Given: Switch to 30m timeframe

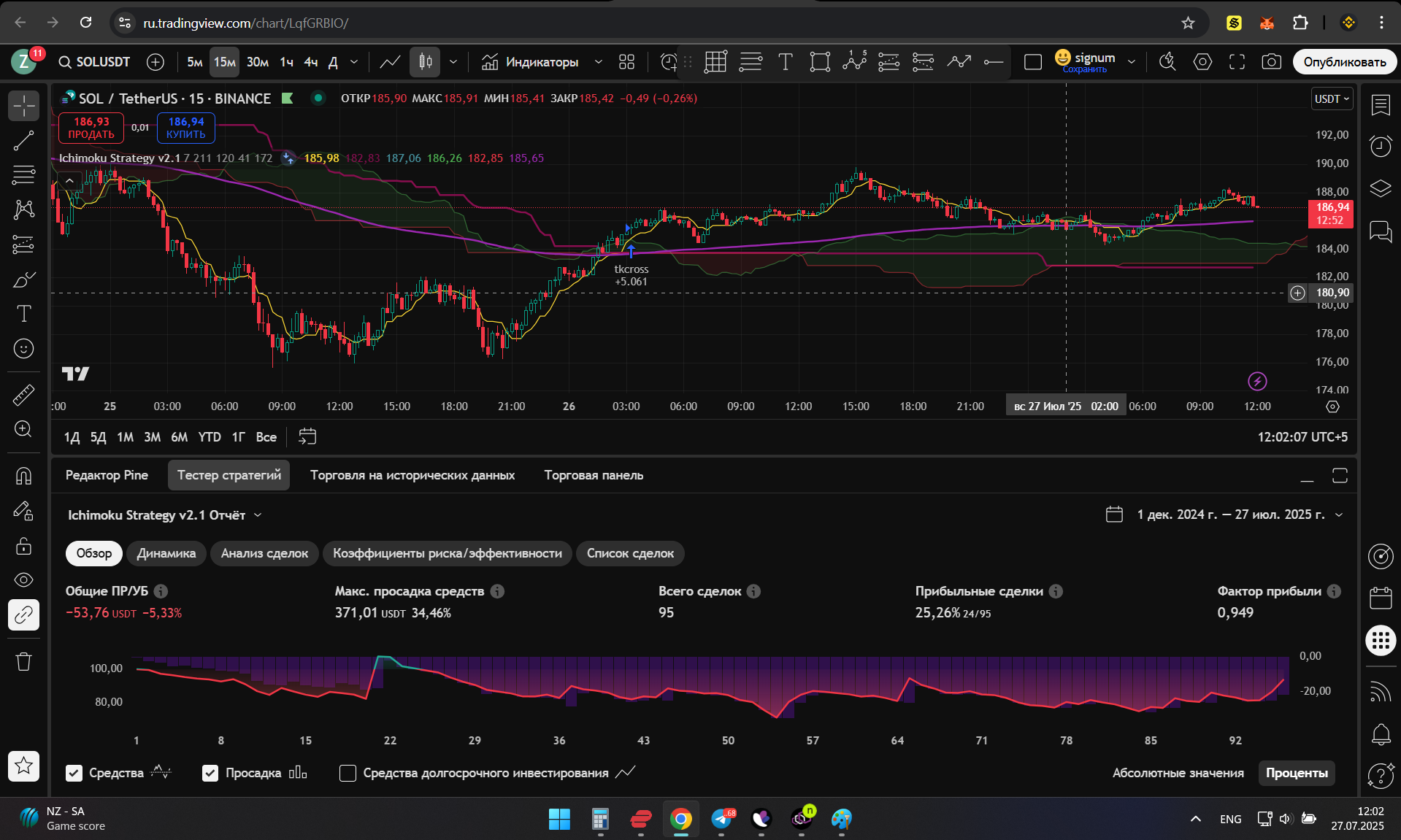Looking at the screenshot, I should pyautogui.click(x=258, y=62).
